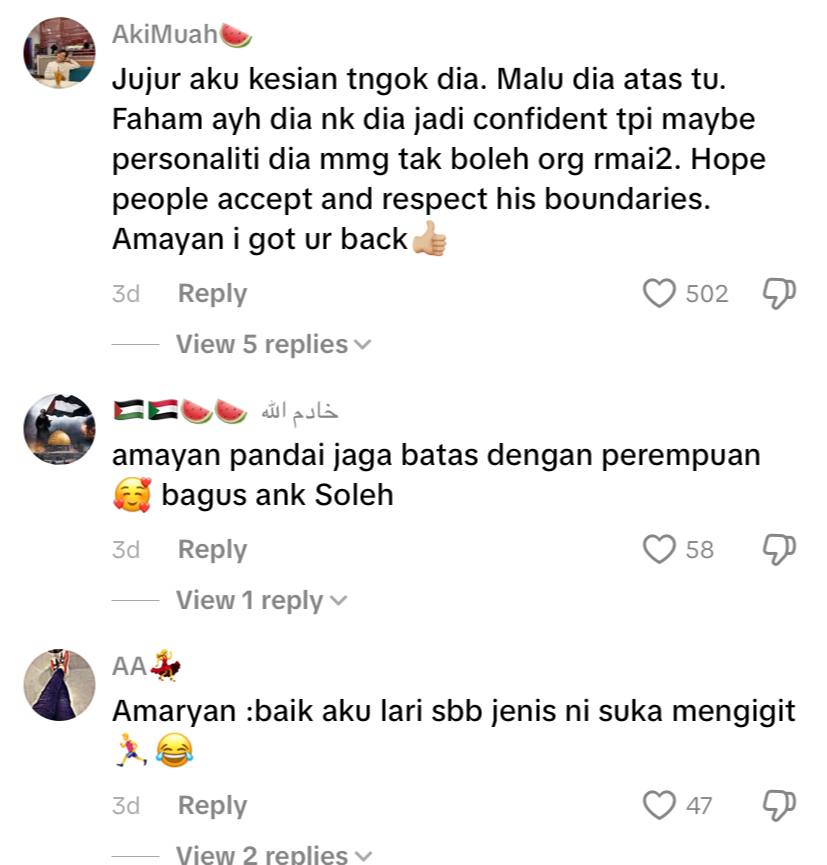
Task: Like AkiMuah's comment with heart icon
Action: (659, 293)
